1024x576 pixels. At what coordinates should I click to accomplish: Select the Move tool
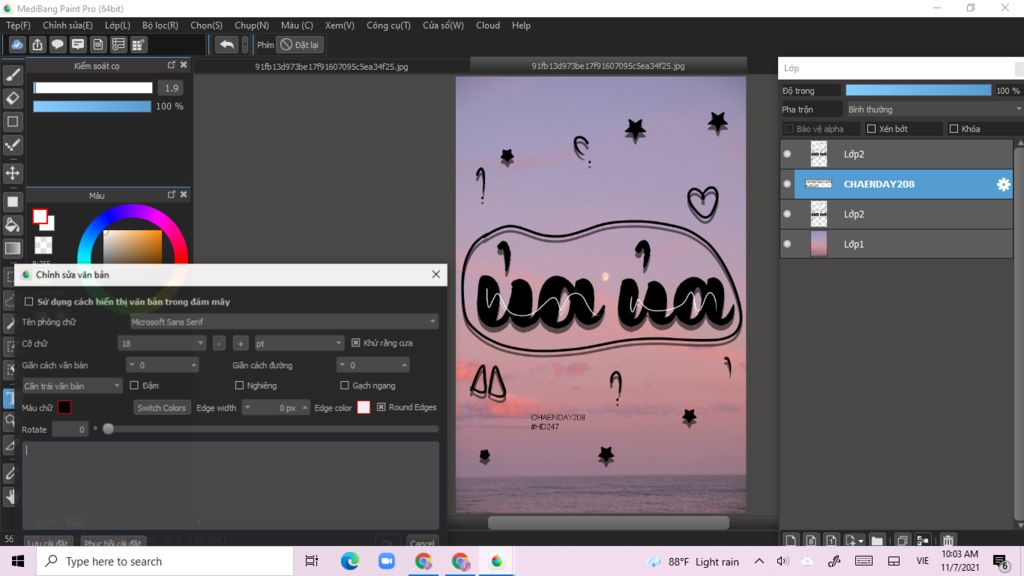(12, 173)
